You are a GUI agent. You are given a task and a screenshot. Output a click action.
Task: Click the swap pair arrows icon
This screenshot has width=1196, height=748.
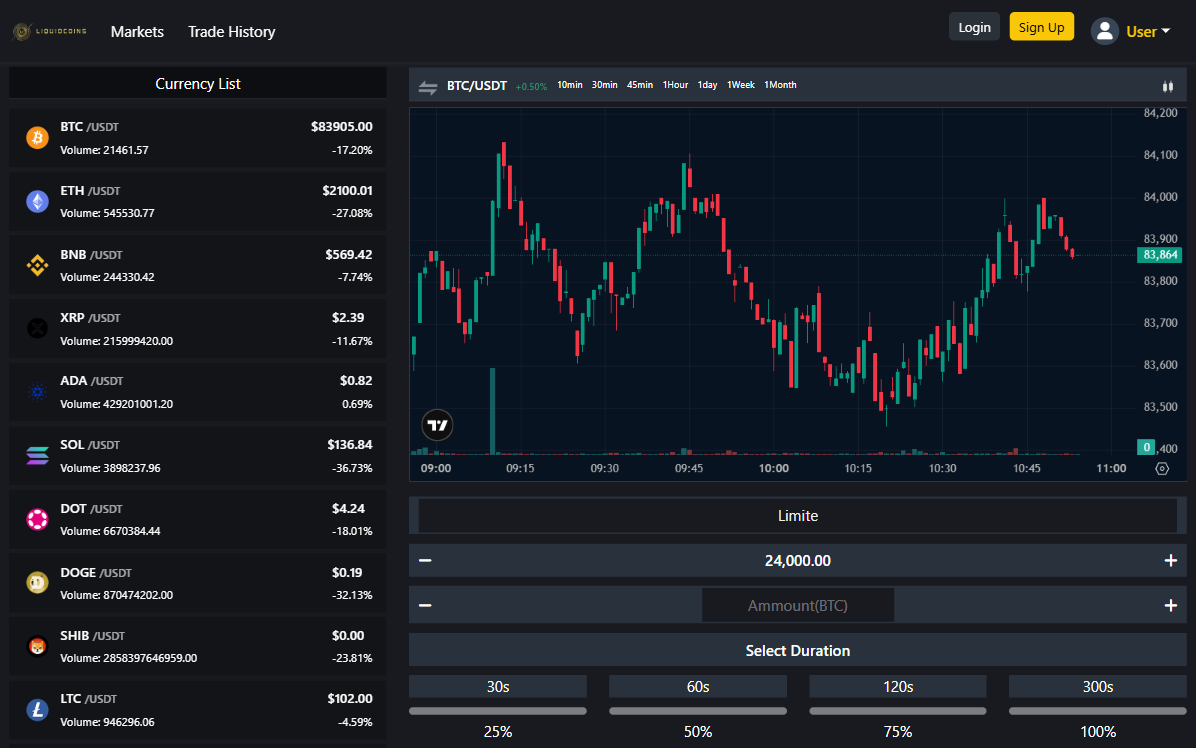[428, 87]
